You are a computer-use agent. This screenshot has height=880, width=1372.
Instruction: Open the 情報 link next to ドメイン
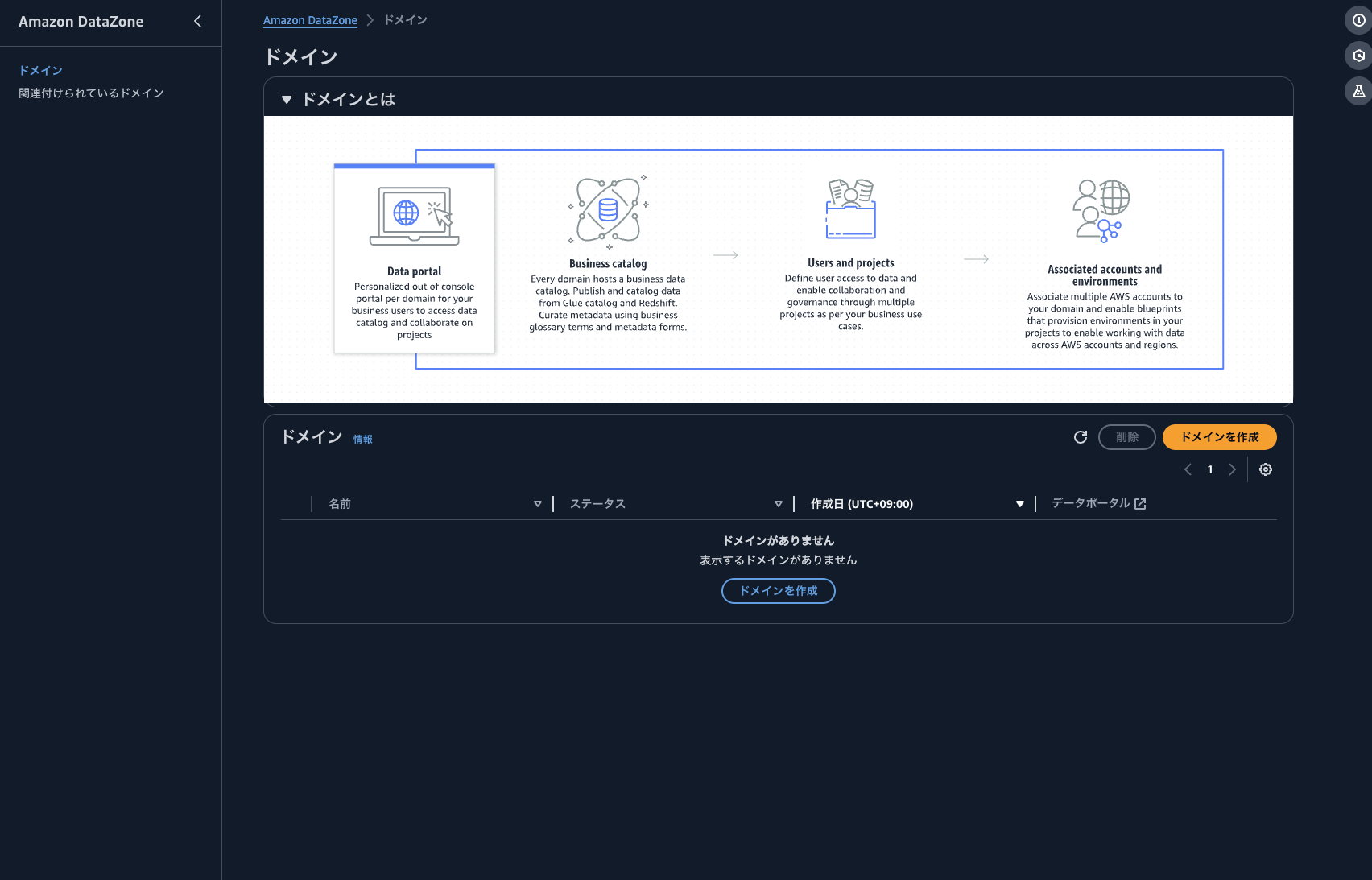(363, 439)
